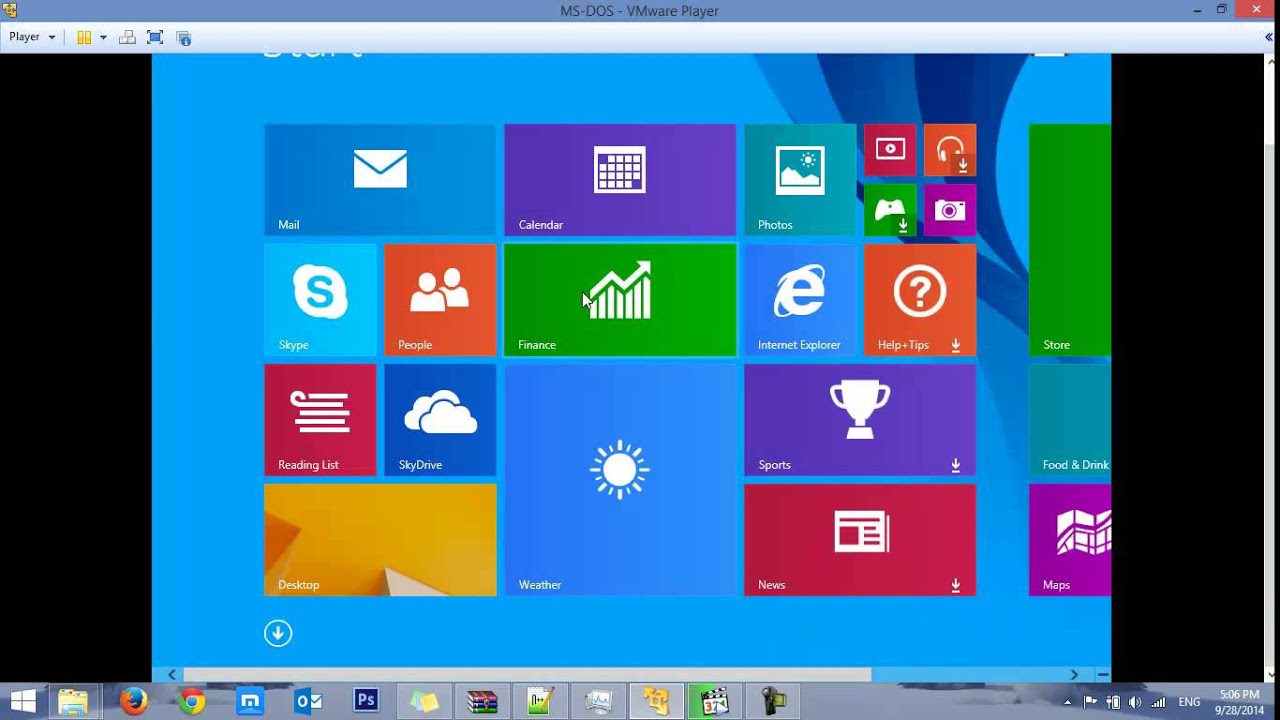Open the Finance tile
Viewport: 1280px width, 720px height.
point(620,300)
